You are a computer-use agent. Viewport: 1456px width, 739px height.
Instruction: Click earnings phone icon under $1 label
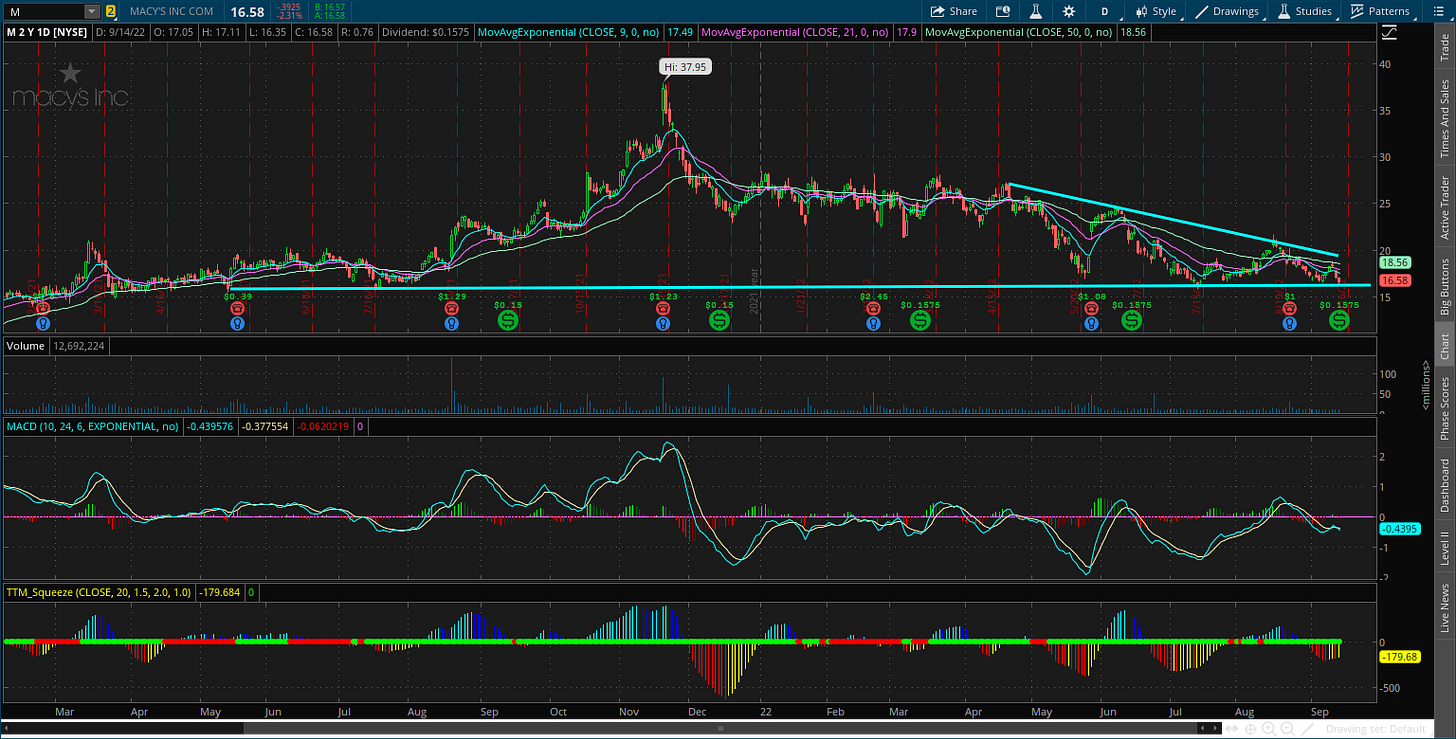pyautogui.click(x=1290, y=309)
